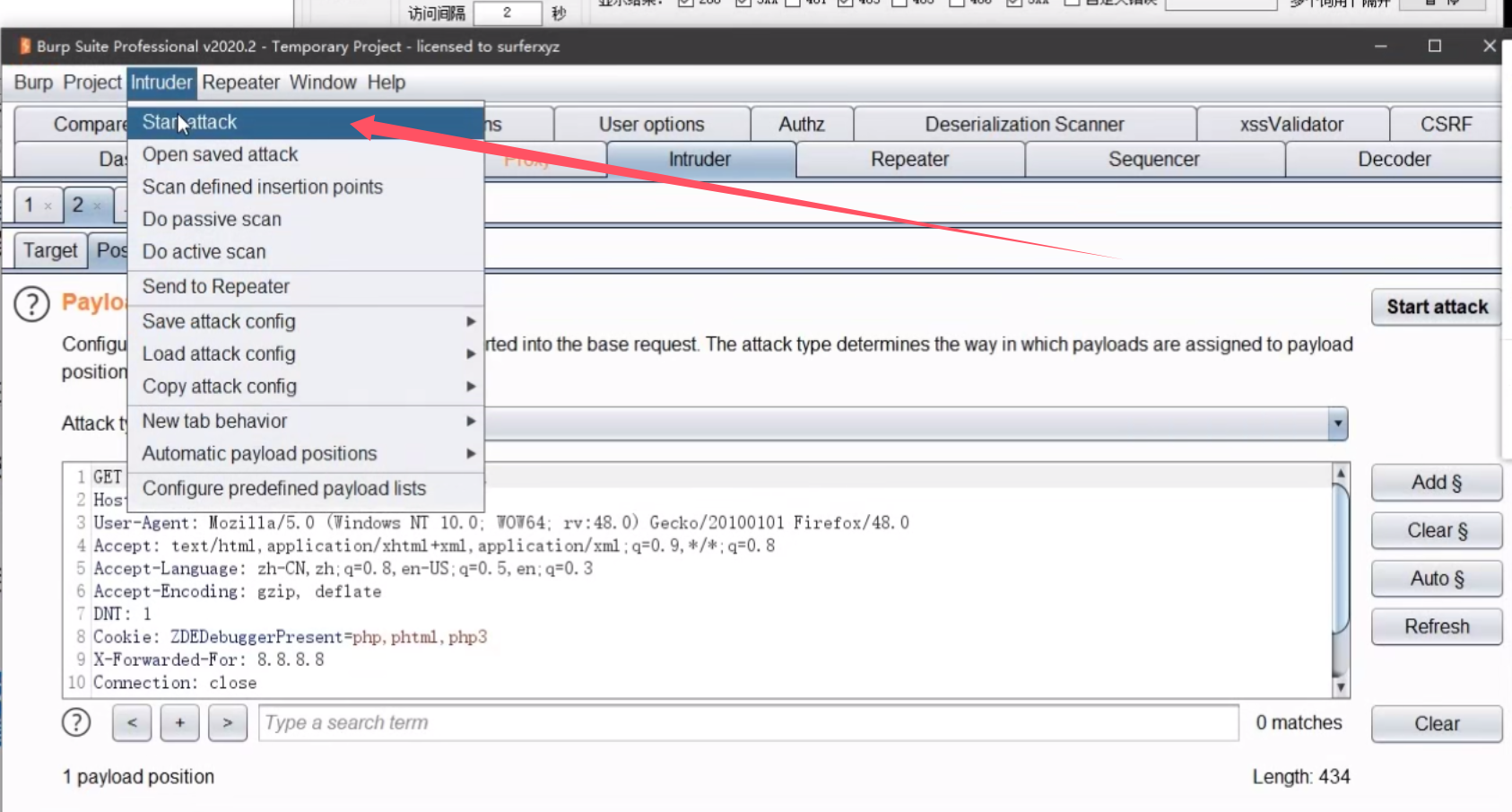This screenshot has width=1512, height=812.
Task: Close Intruder attack tab 2
Action: pyautogui.click(x=97, y=206)
